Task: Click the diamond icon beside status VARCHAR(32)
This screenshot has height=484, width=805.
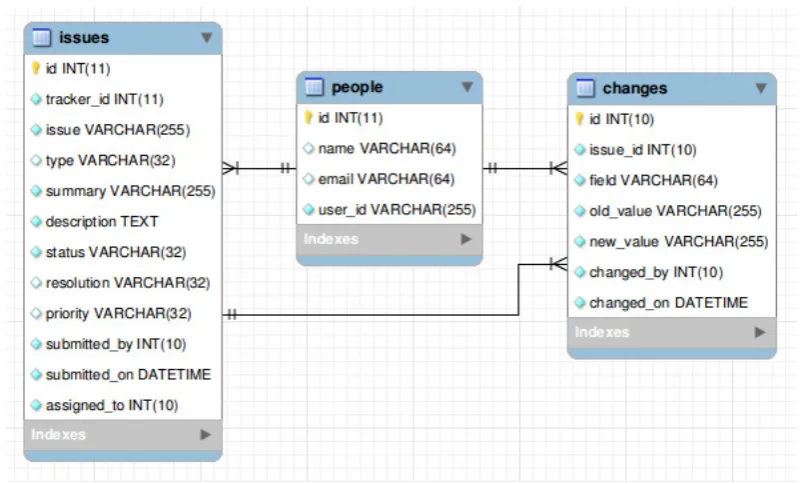Action: pyautogui.click(x=36, y=252)
